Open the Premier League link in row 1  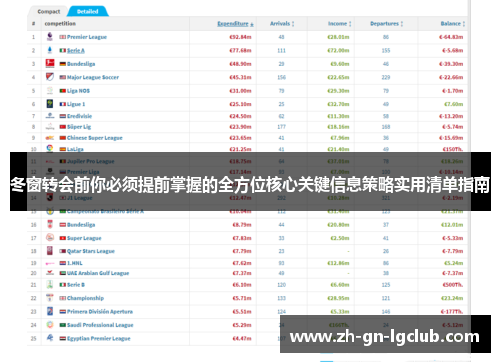click(87, 37)
